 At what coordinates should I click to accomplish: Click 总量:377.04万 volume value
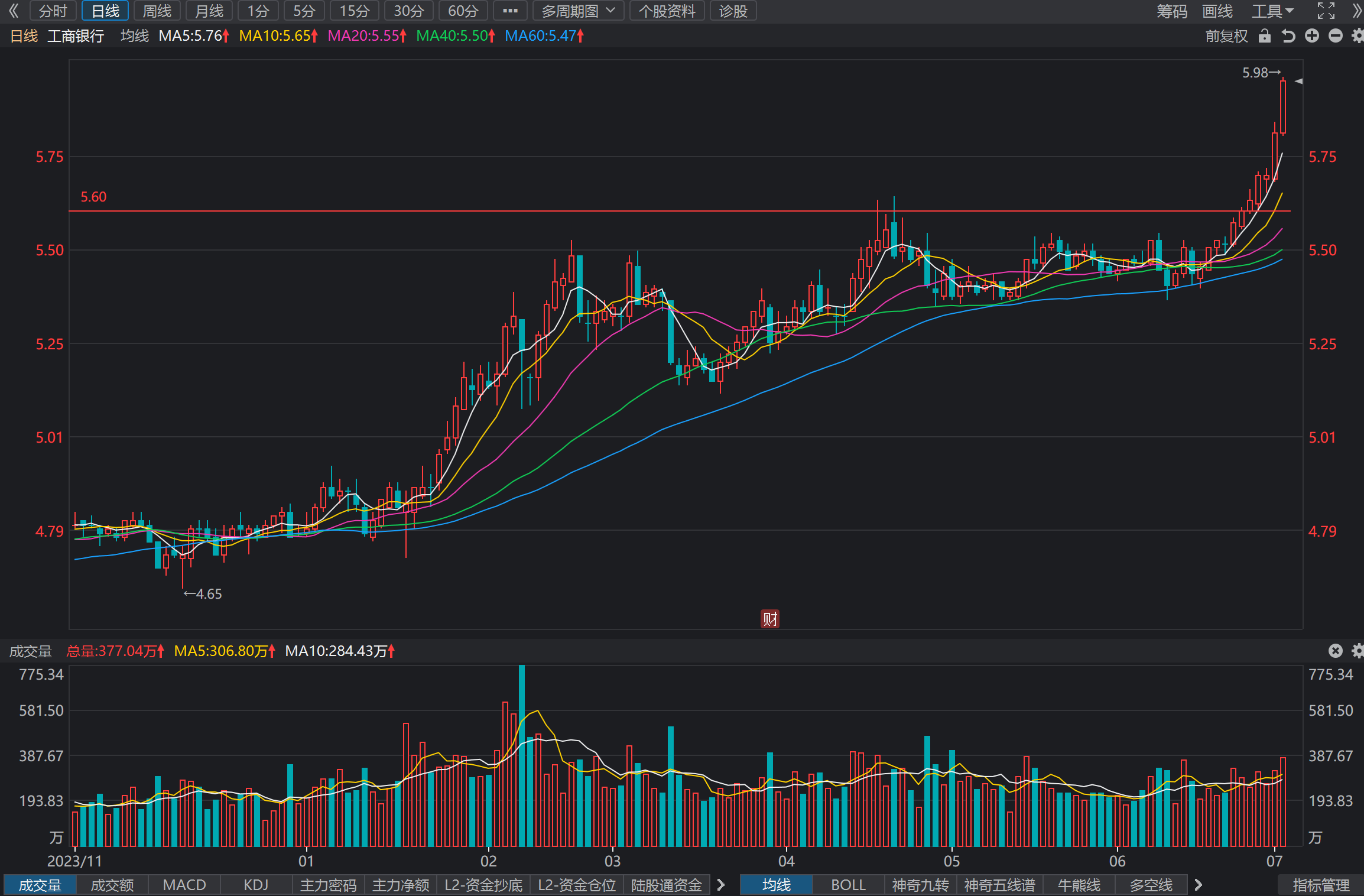[115, 651]
